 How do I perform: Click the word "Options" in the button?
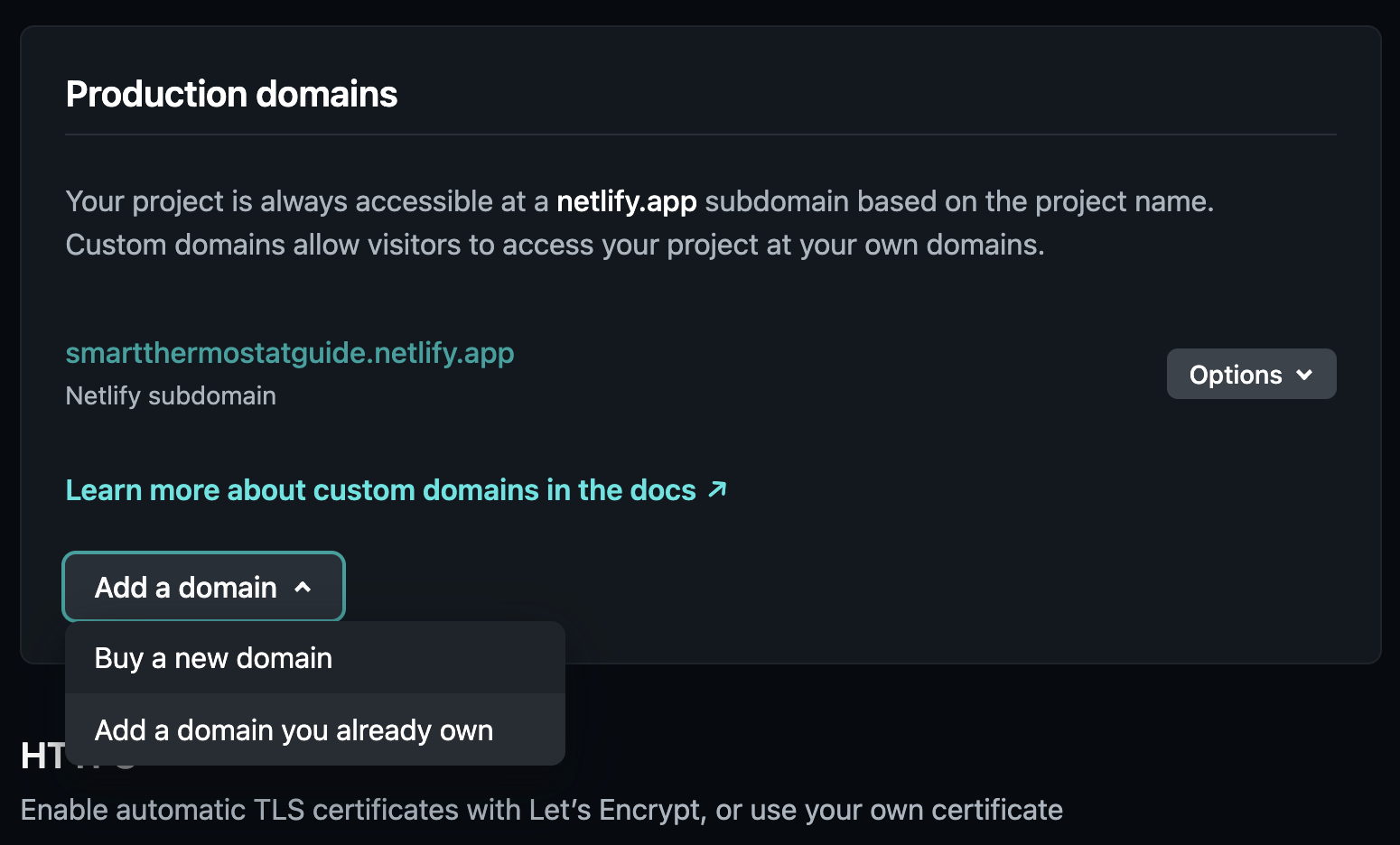(x=1235, y=375)
